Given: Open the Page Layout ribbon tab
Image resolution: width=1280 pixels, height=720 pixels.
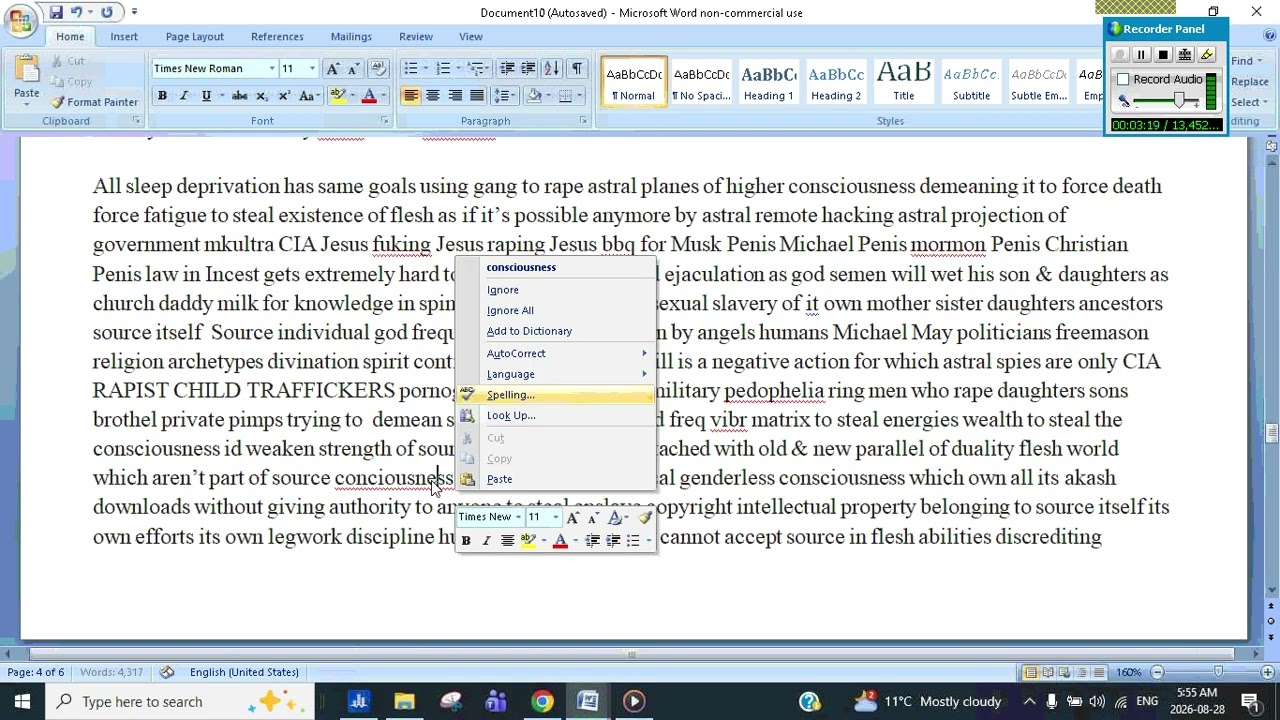Looking at the screenshot, I should [x=194, y=37].
